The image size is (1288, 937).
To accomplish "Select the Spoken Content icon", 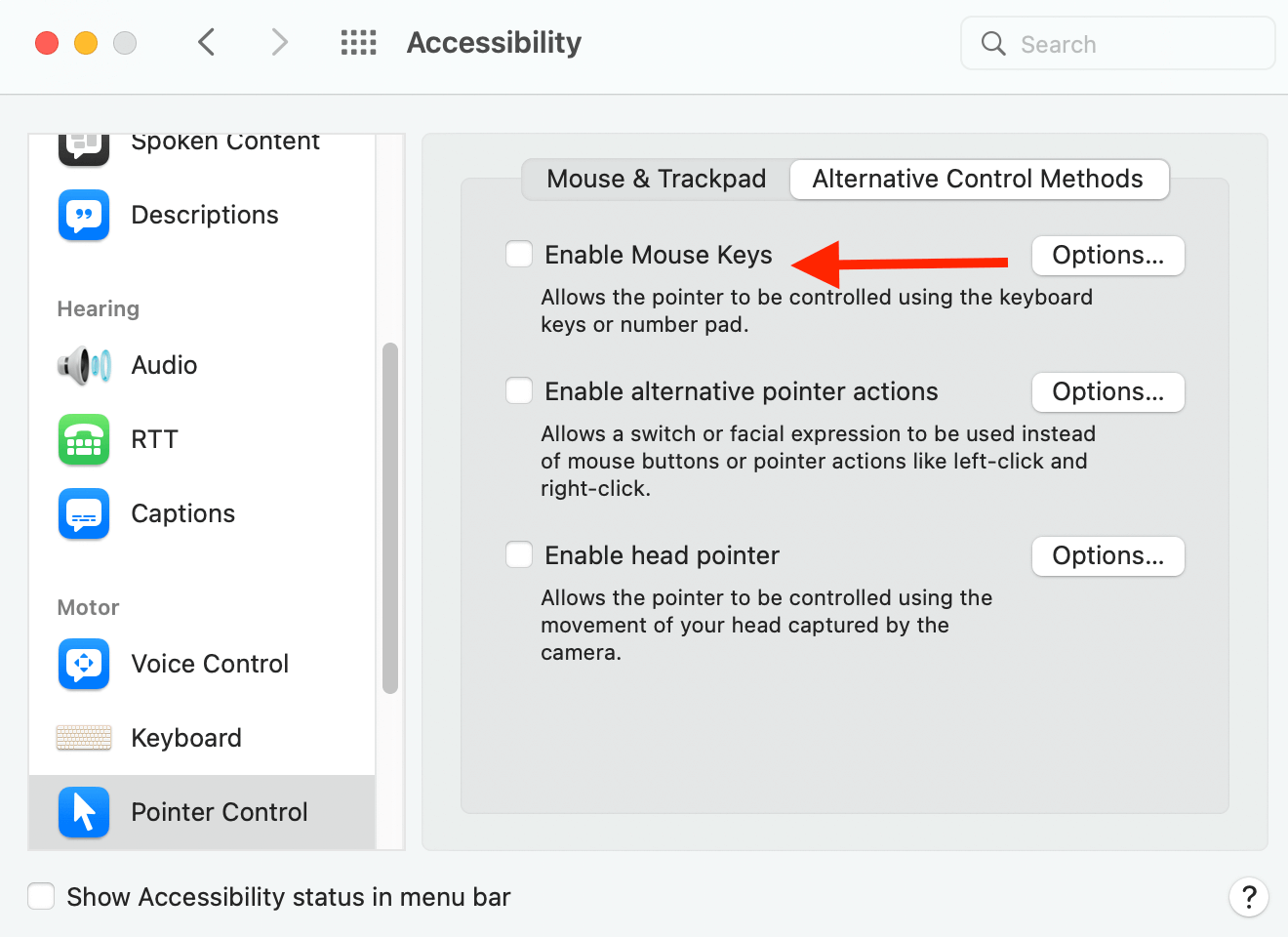I will [84, 144].
